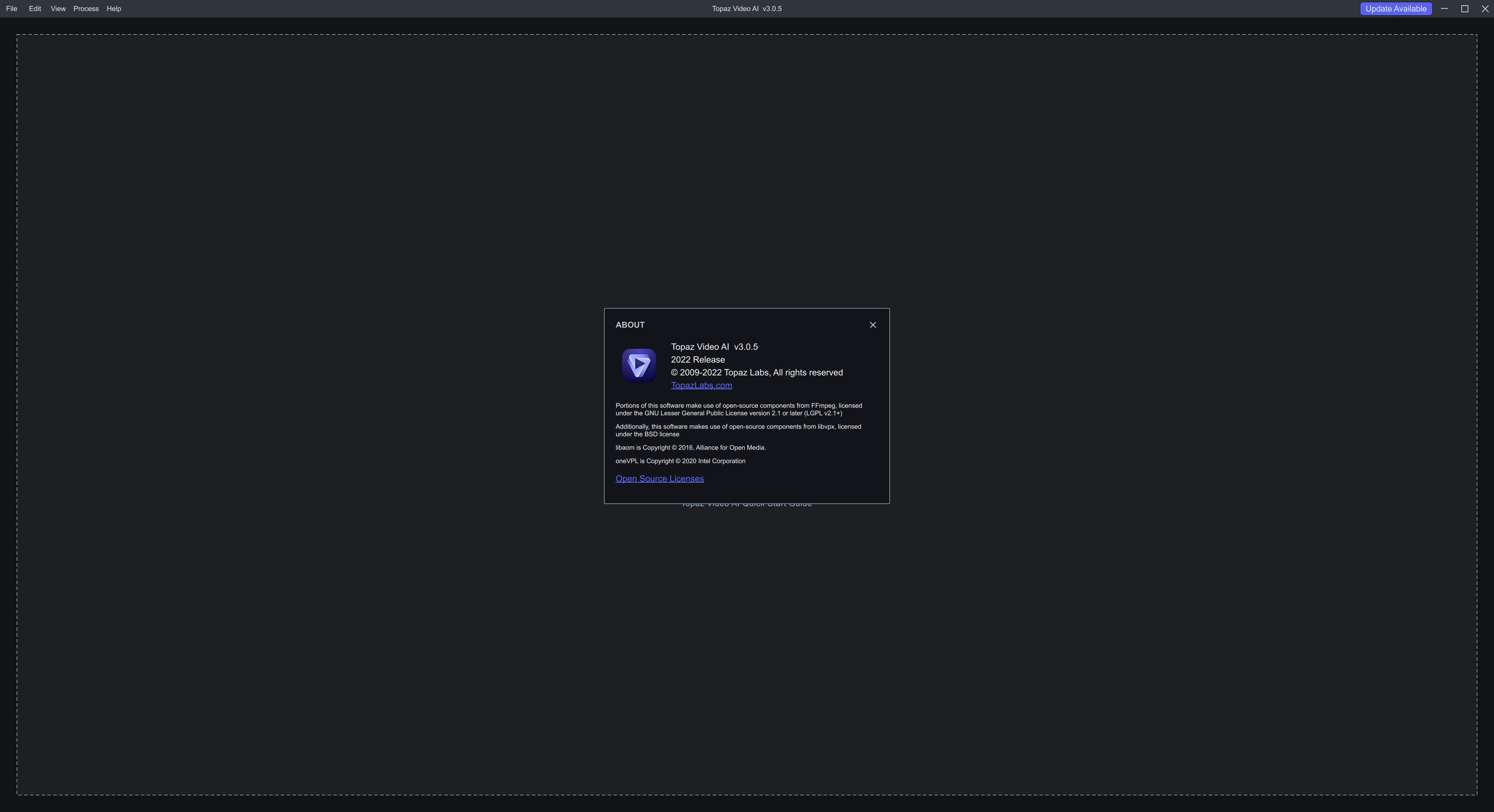Click the Update Available button
This screenshot has width=1494, height=812.
tap(1396, 9)
